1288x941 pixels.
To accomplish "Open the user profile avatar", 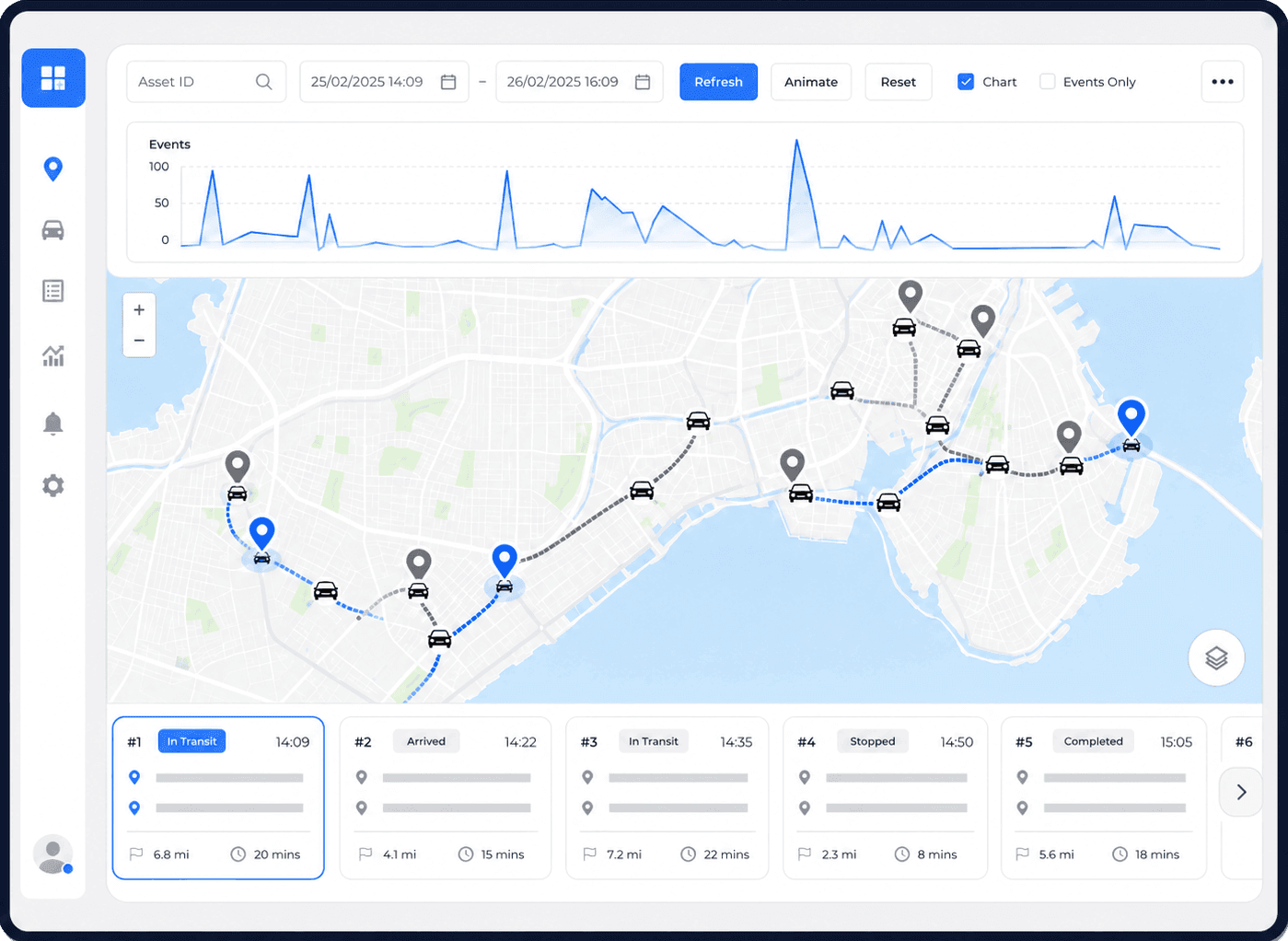I will click(x=53, y=854).
